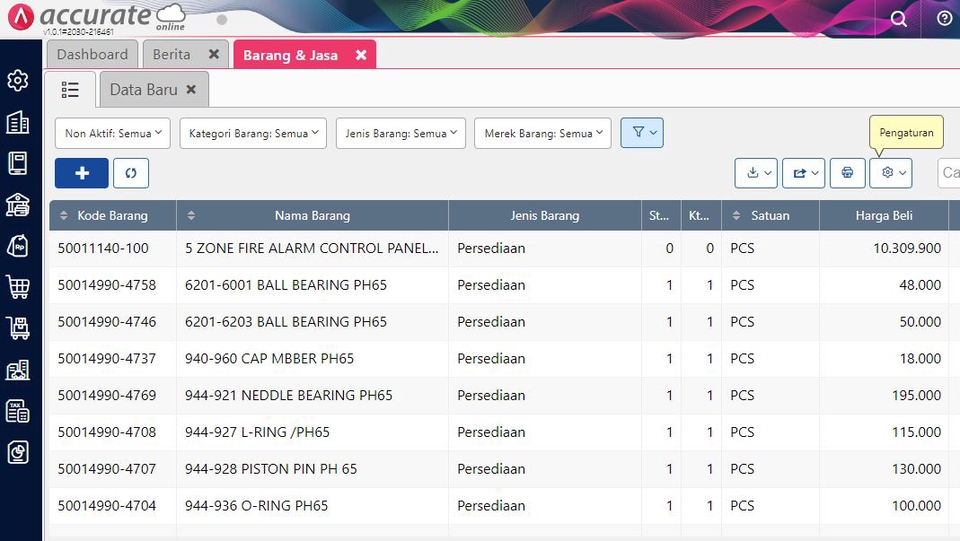This screenshot has height=541, width=960.
Task: Open the Pengaturan gear dropdown
Action: (x=891, y=173)
